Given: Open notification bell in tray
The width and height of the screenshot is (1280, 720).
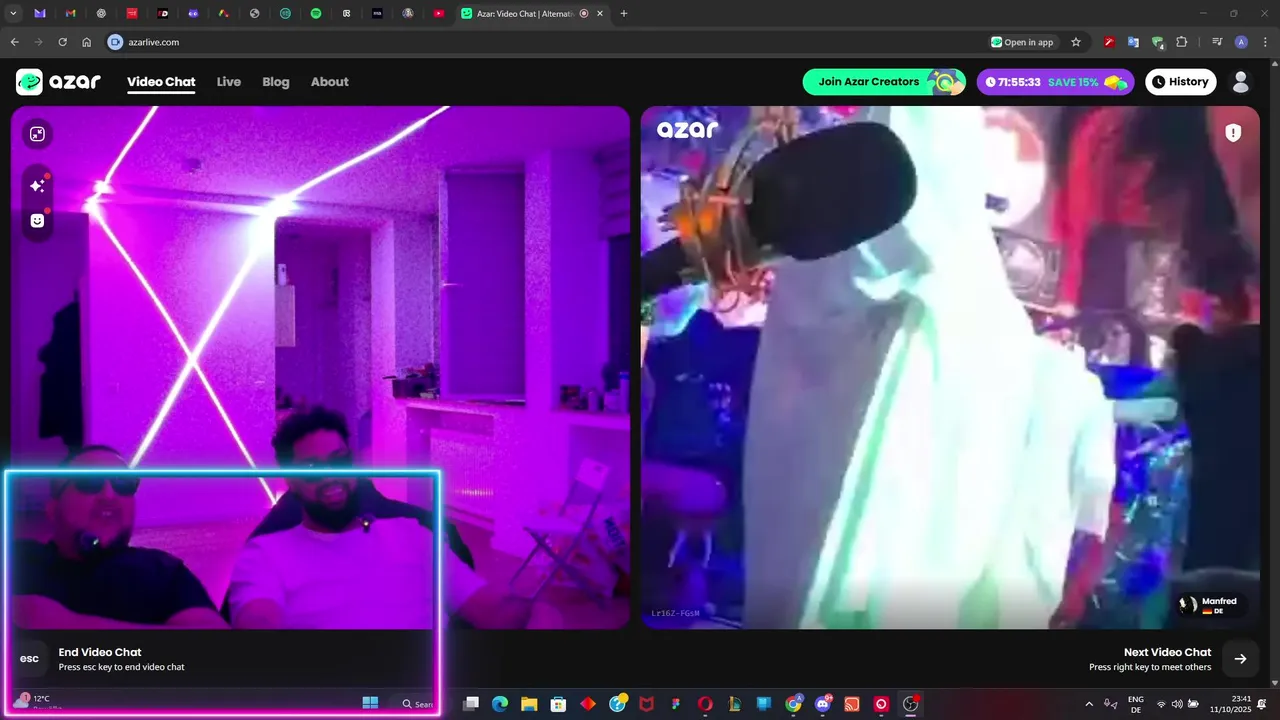Looking at the screenshot, I should 1263,704.
